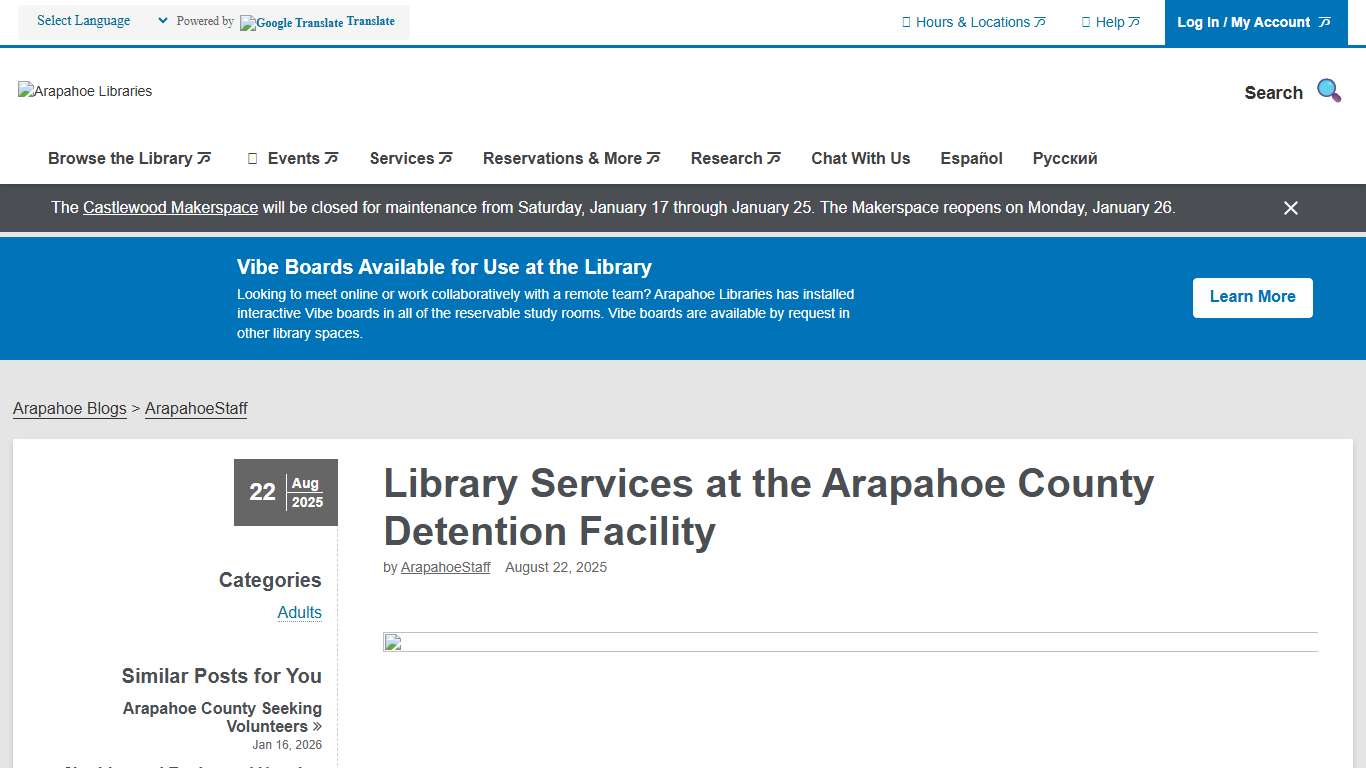Select the Chat With Us menu item
Screen dimensions: 1366x768
[860, 158]
